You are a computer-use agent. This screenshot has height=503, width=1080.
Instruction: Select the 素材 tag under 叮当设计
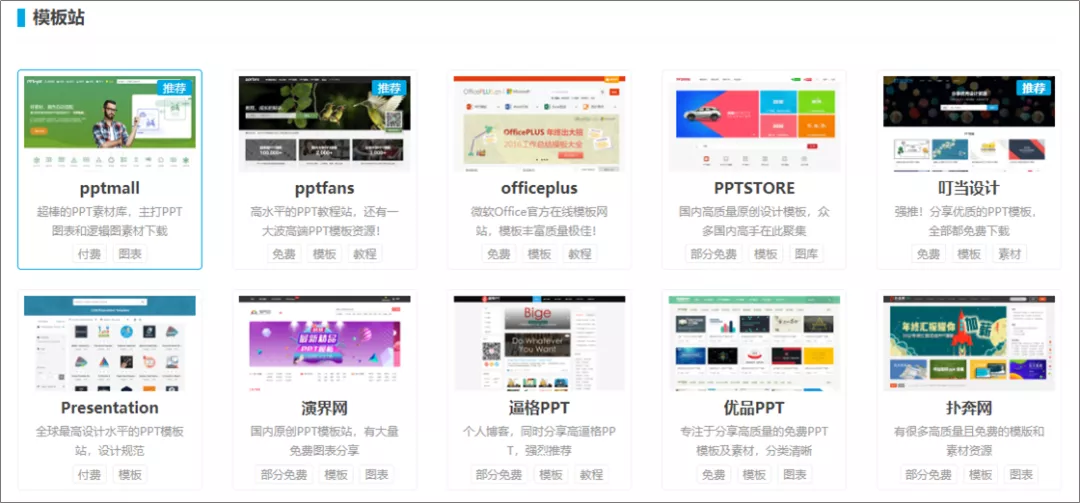1010,254
